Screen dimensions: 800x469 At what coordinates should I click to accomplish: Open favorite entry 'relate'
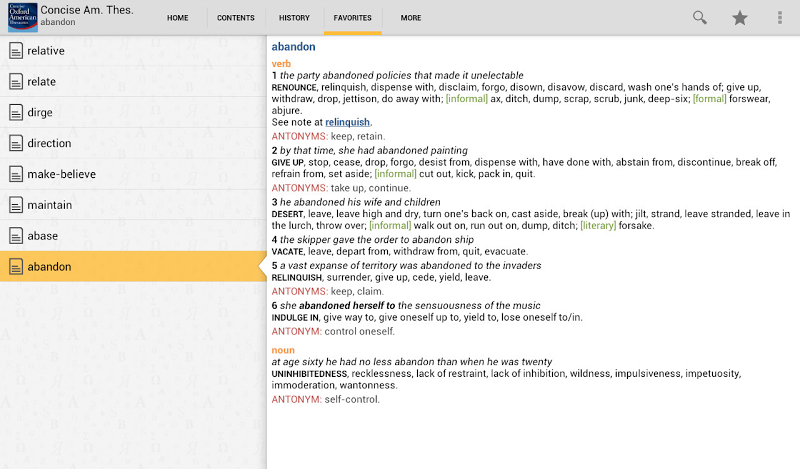(133, 82)
